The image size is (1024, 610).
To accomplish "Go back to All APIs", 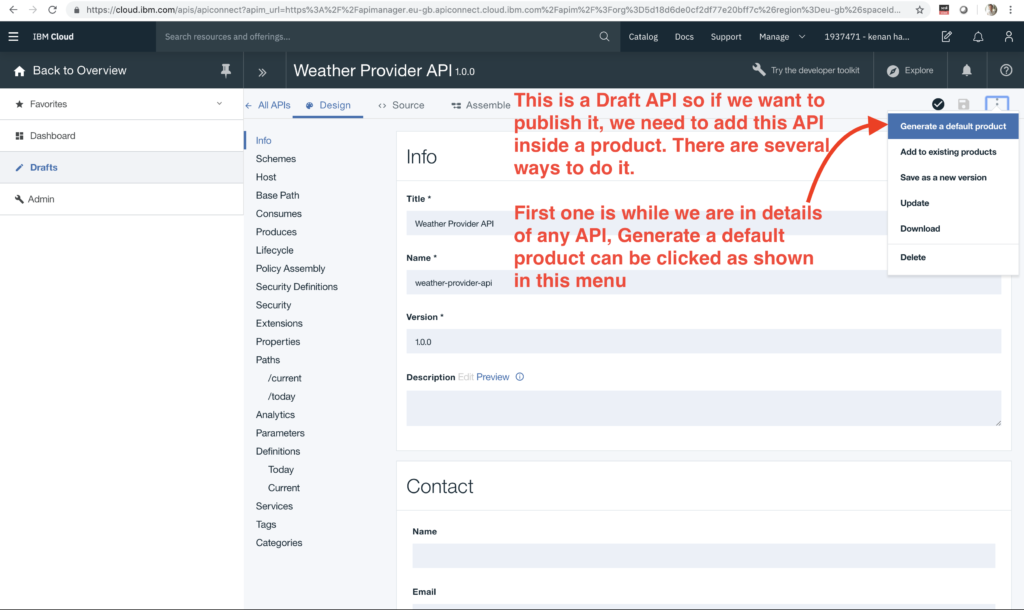I will tap(268, 105).
